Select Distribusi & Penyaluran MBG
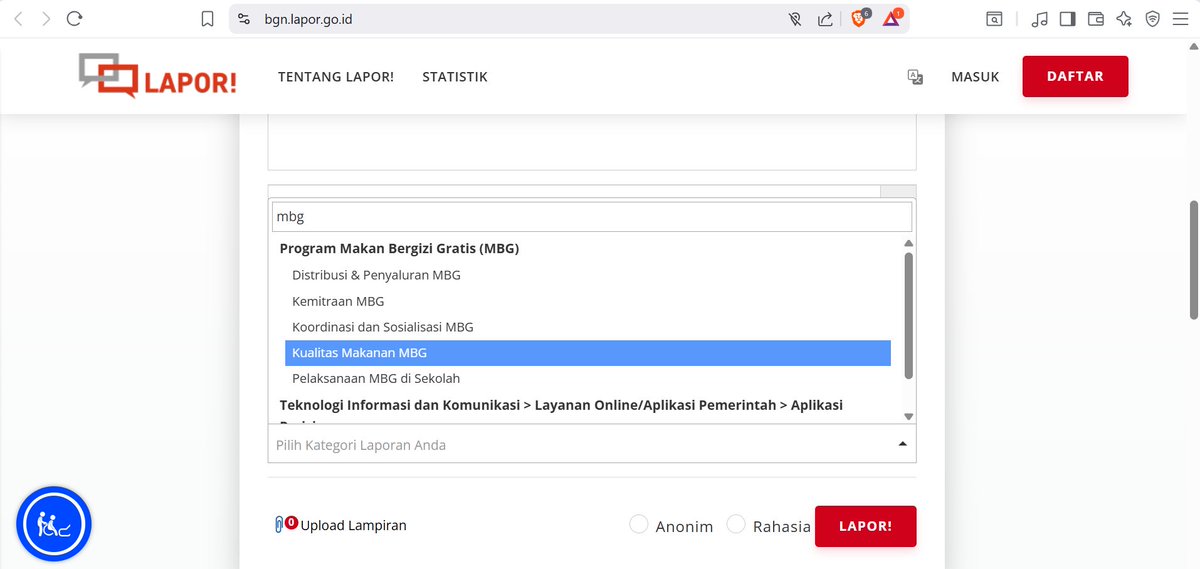The height and width of the screenshot is (569, 1200). (588, 275)
